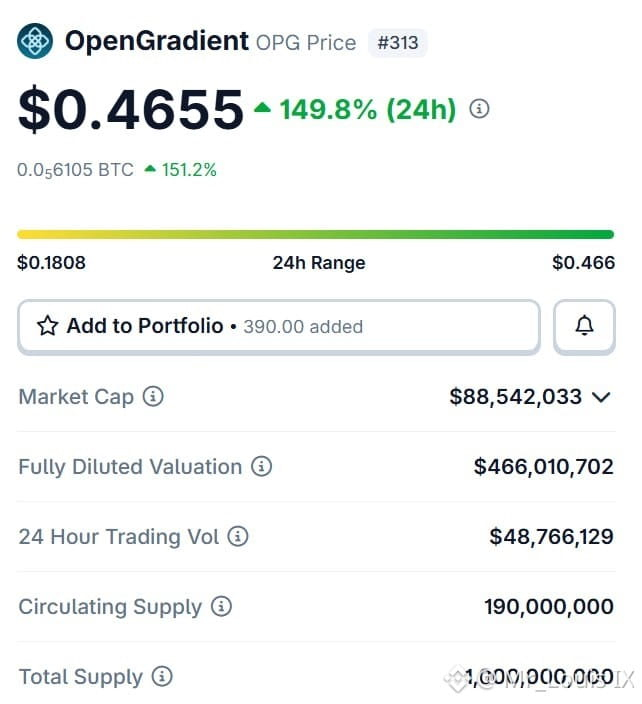The width and height of the screenshot is (642, 704).
Task: Click the BTC price 0.0₅6105 text
Action: pos(75,171)
